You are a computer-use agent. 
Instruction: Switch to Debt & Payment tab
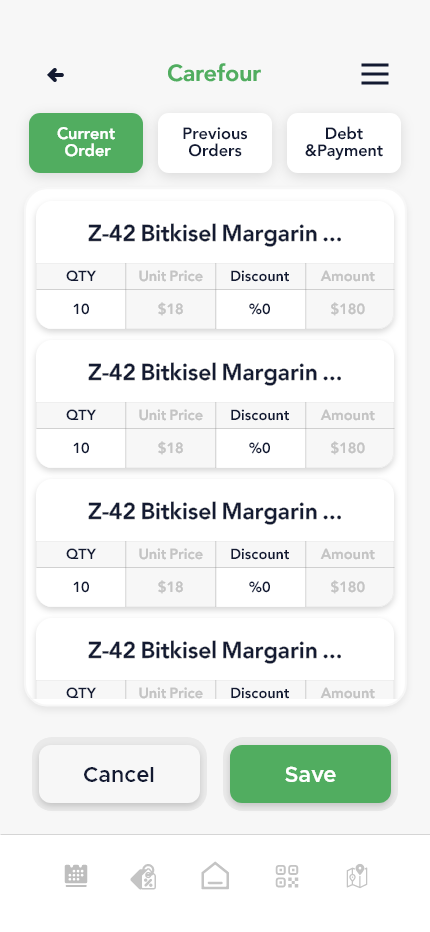(x=344, y=143)
